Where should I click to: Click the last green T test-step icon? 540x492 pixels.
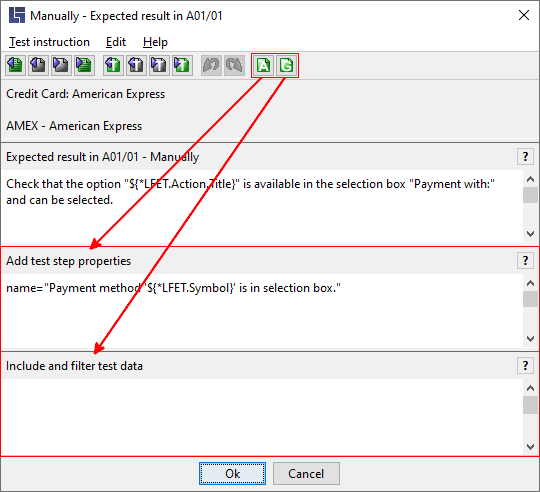point(182,65)
